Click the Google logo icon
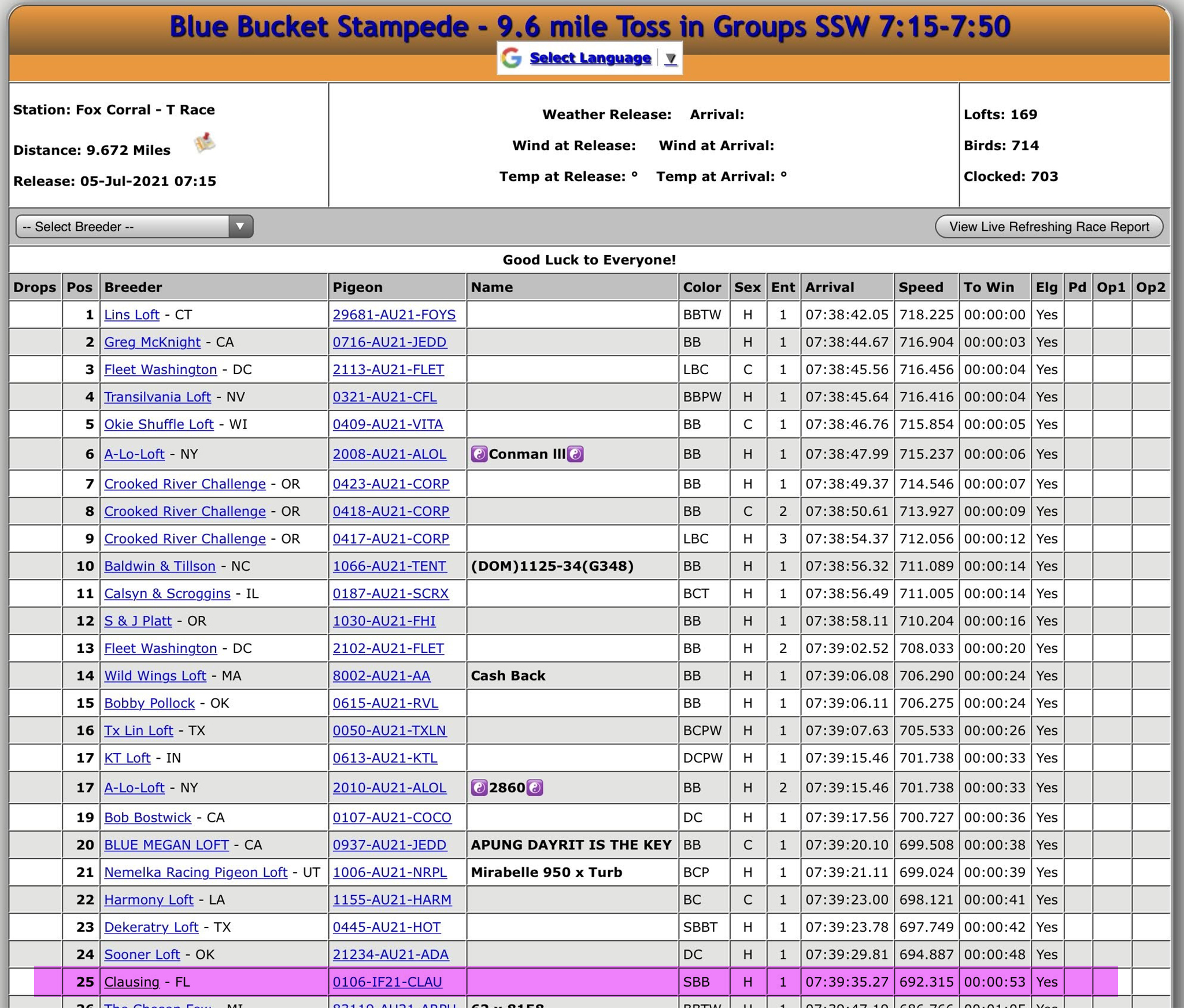Viewport: 1184px width, 1008px height. coord(511,58)
